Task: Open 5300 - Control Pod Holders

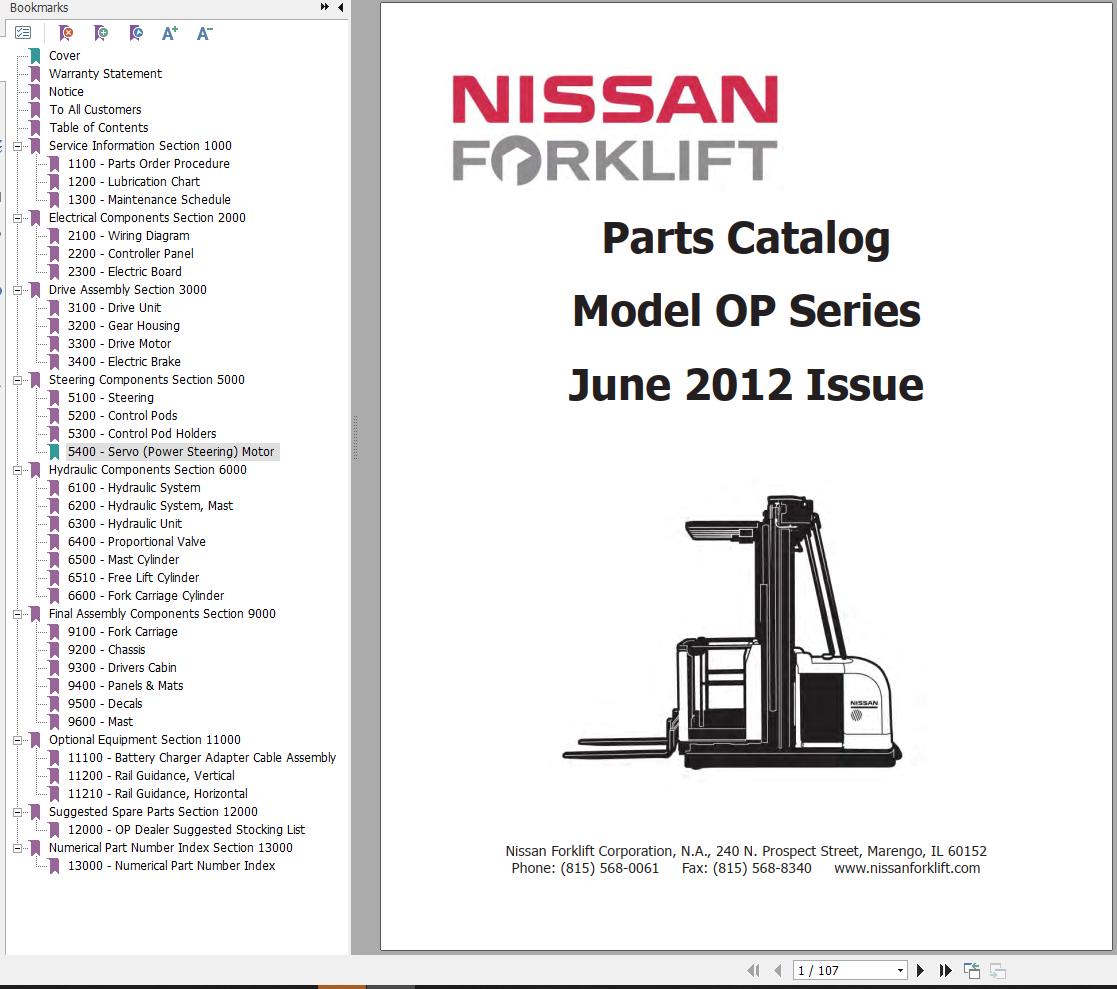Action: point(142,433)
